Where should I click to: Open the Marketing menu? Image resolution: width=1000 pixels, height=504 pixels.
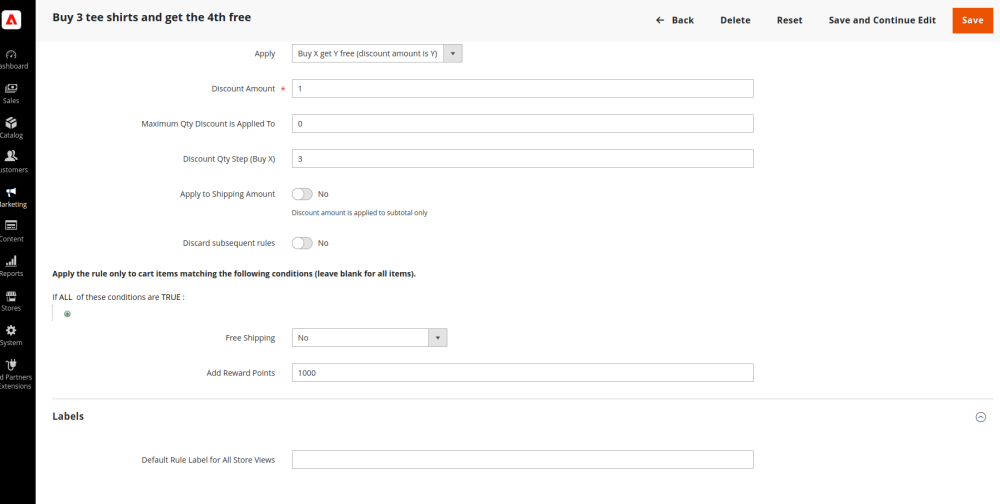11,196
